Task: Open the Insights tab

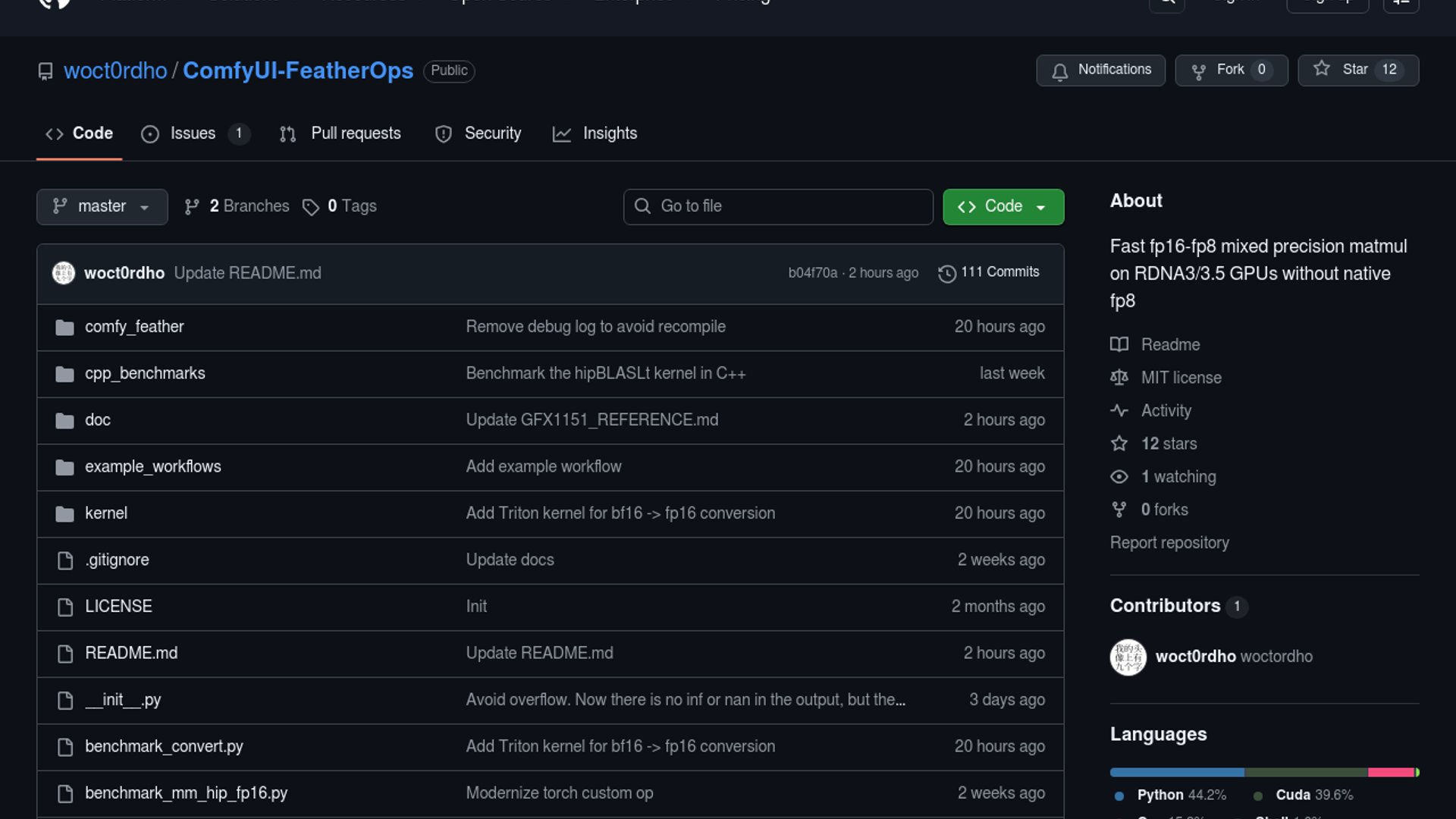Action: click(609, 133)
